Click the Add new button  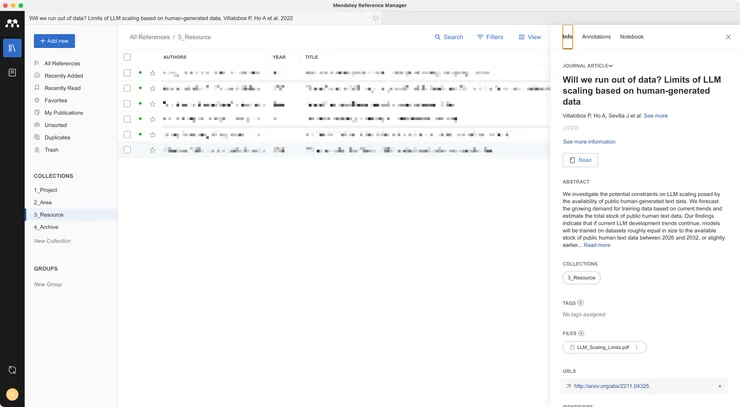[54, 41]
